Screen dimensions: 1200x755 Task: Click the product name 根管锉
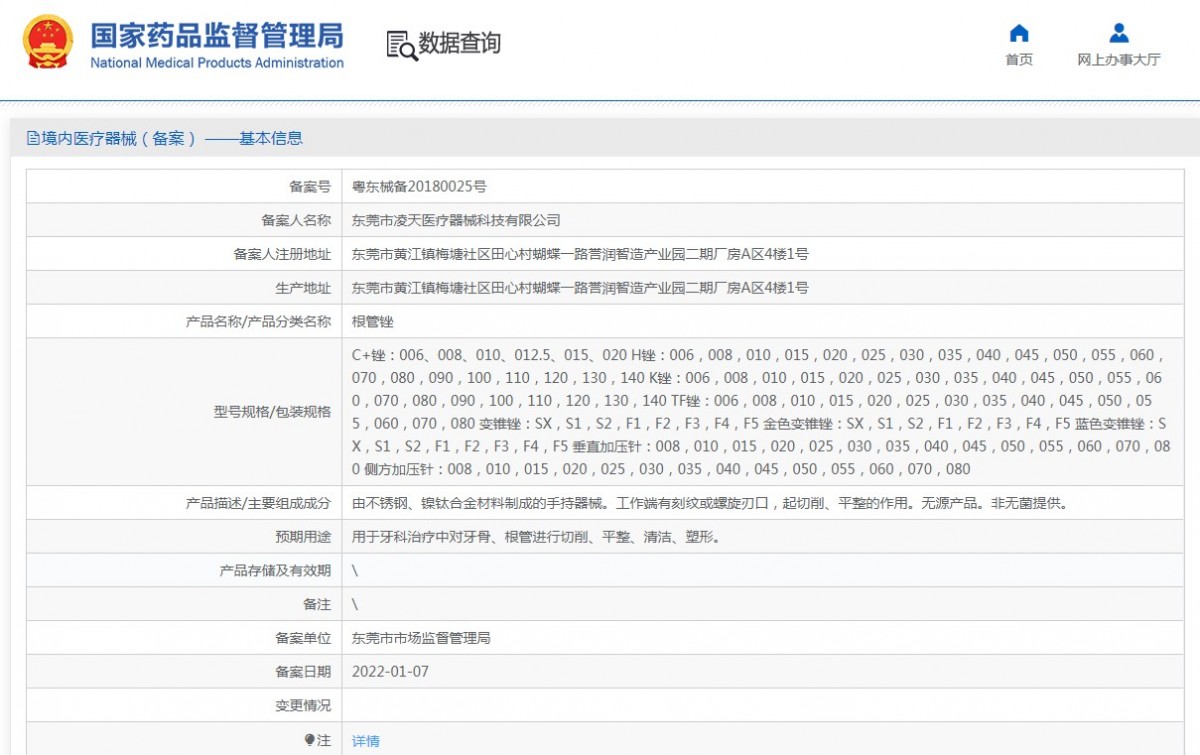pos(373,322)
